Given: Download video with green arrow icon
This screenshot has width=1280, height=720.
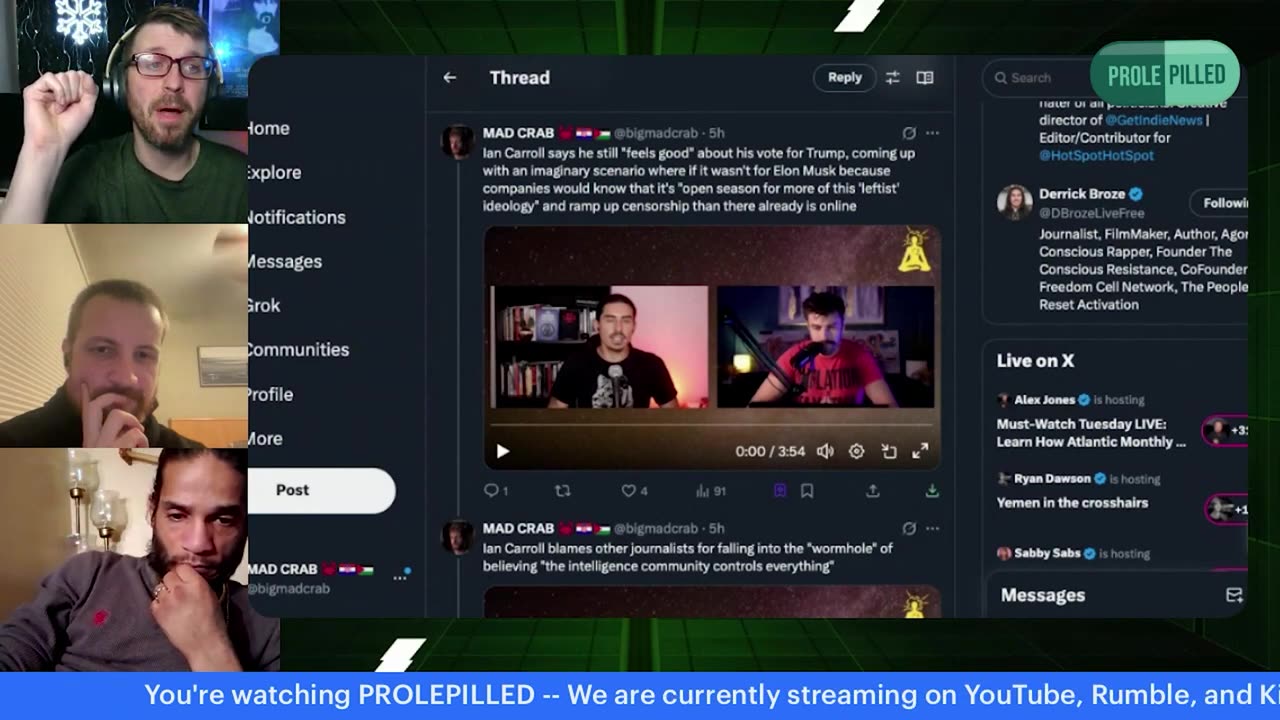Looking at the screenshot, I should [932, 491].
